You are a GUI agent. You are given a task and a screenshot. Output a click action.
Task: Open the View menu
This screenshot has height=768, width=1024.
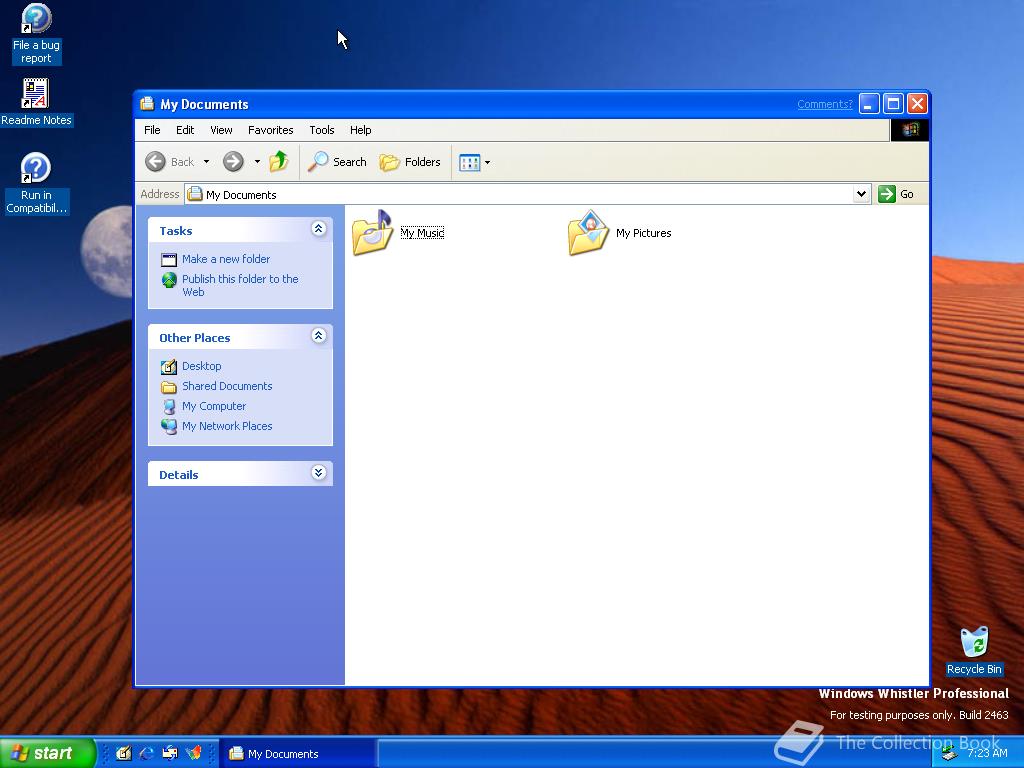pos(221,130)
